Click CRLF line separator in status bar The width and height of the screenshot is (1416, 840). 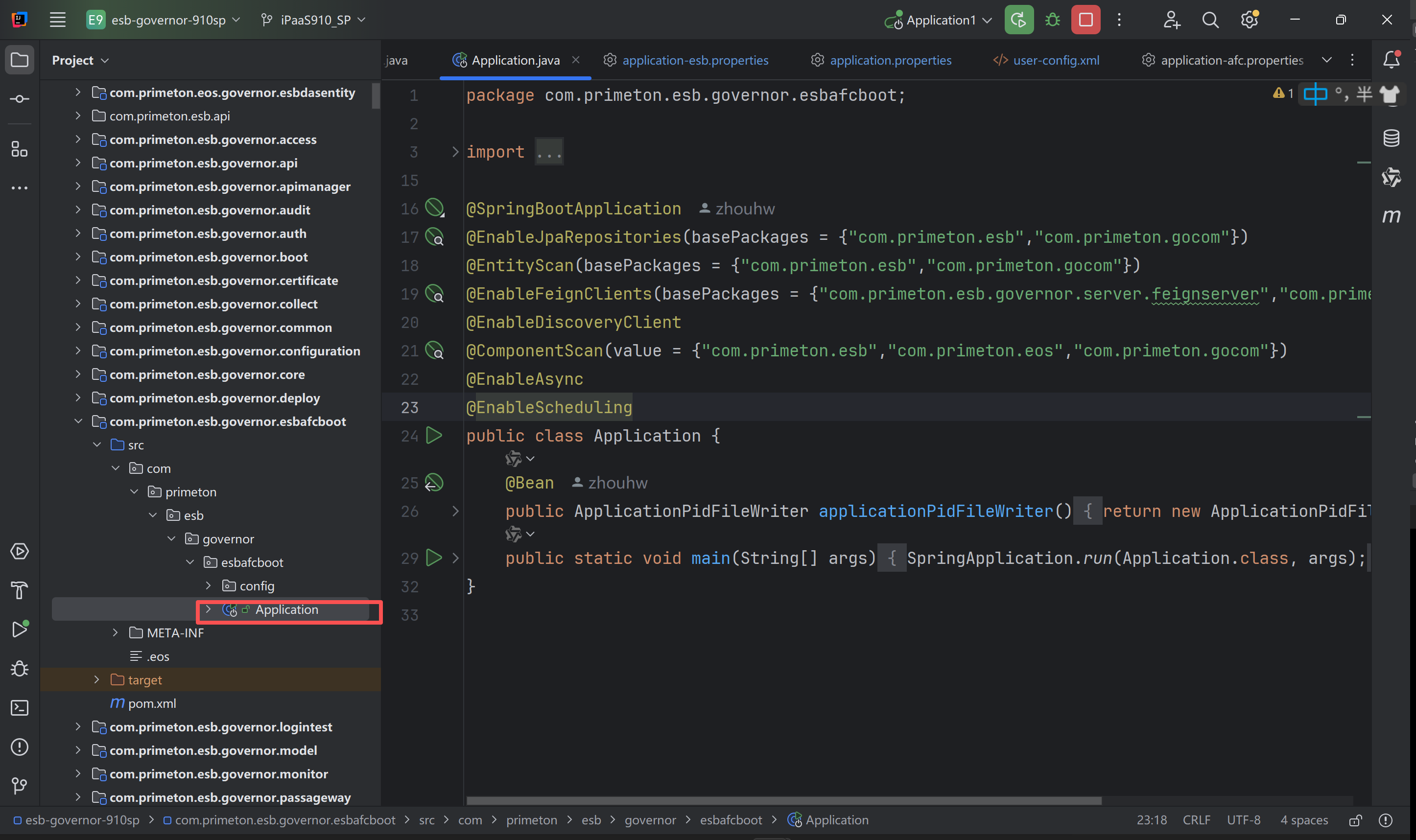[x=1196, y=820]
